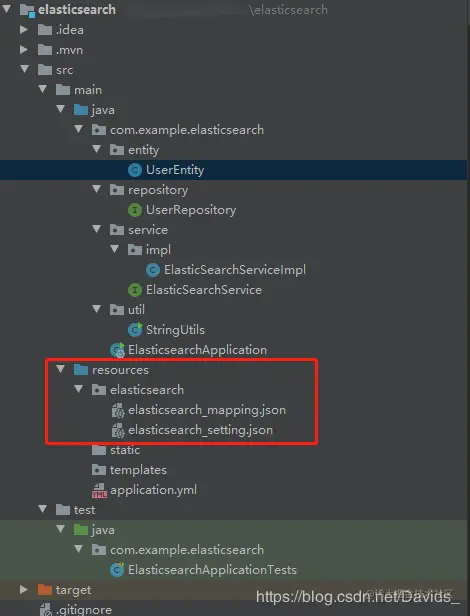
Task: Select the UserEntity class row
Action: 233,170
